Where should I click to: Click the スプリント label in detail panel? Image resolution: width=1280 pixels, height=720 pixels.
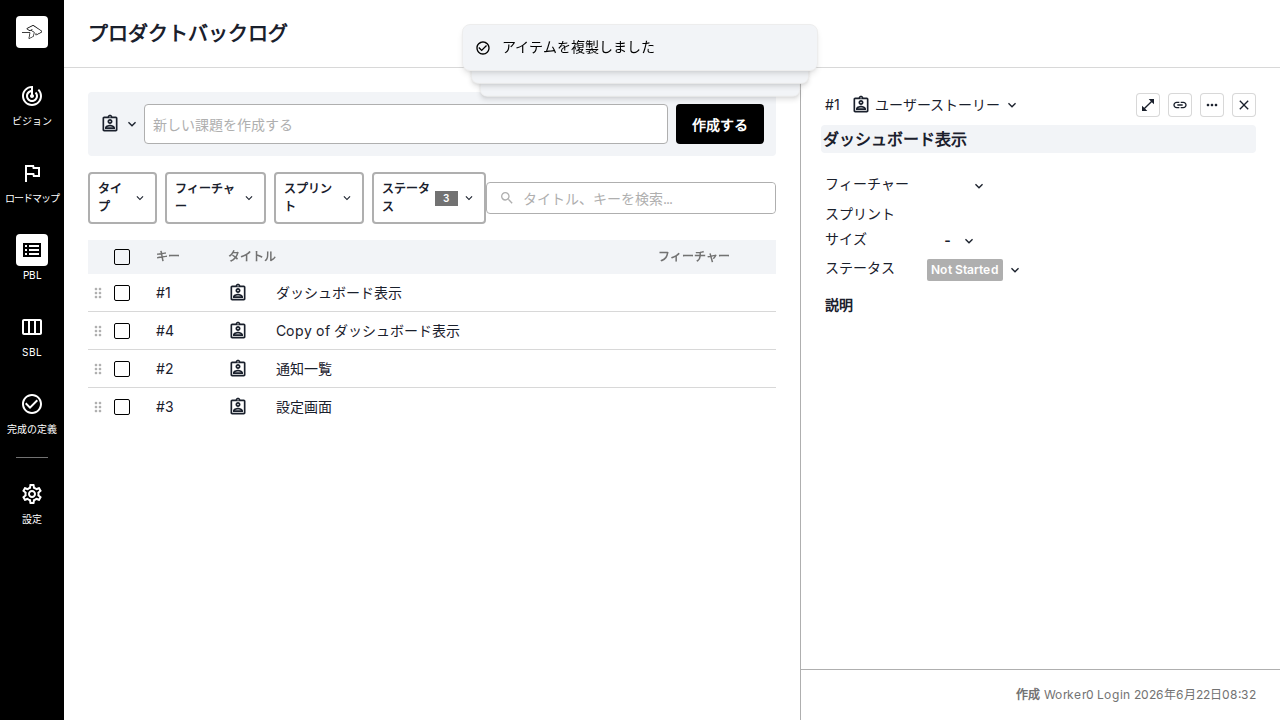coord(860,214)
